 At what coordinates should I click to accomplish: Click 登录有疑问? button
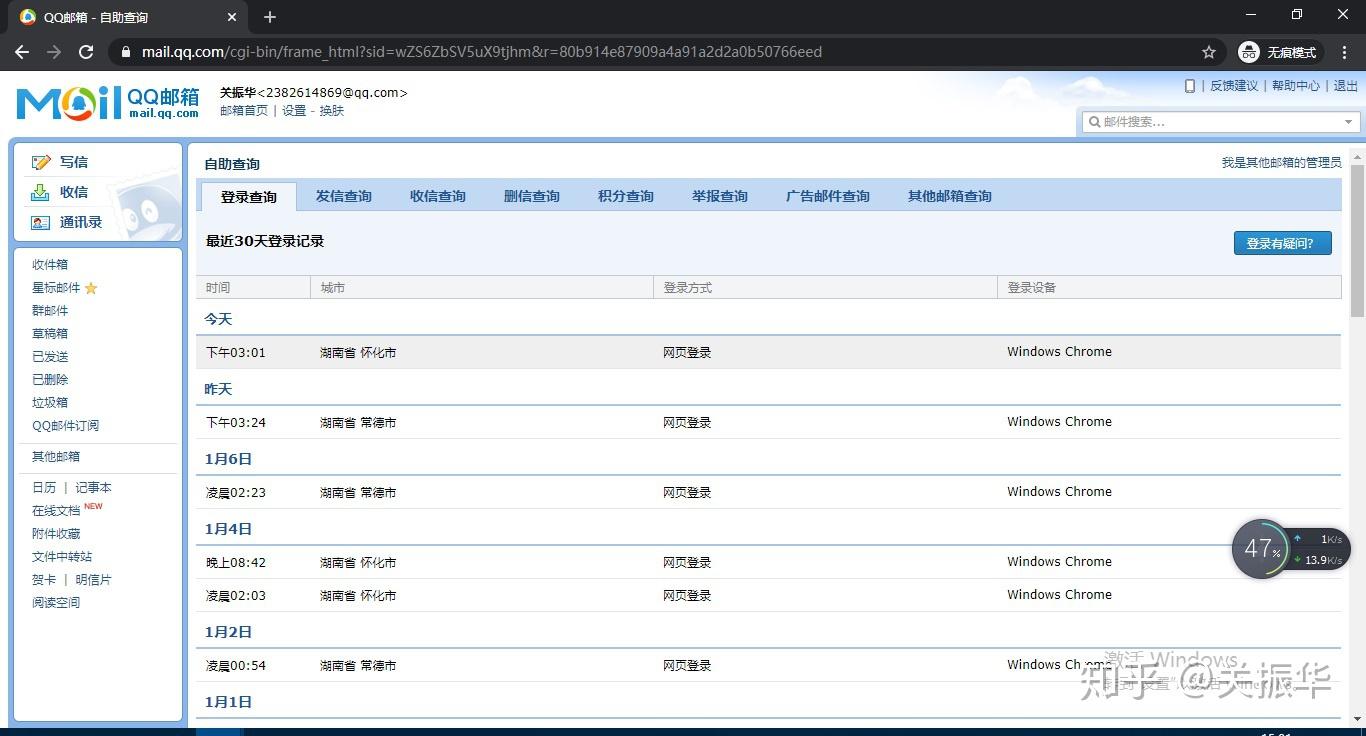coord(1282,243)
